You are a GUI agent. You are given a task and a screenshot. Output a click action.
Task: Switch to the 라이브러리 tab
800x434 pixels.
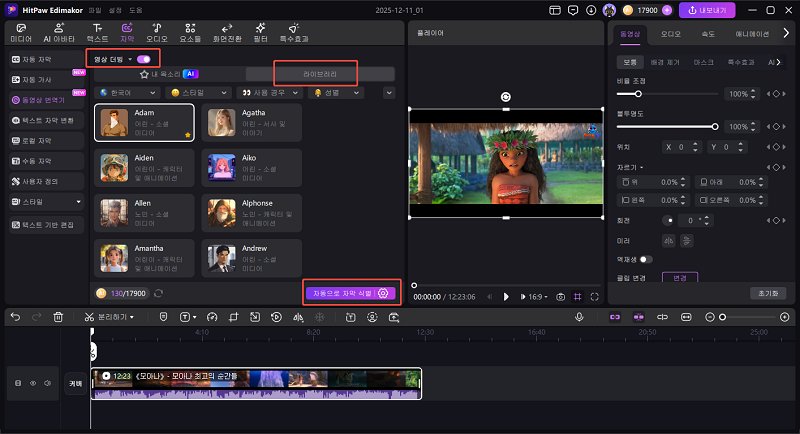point(320,74)
